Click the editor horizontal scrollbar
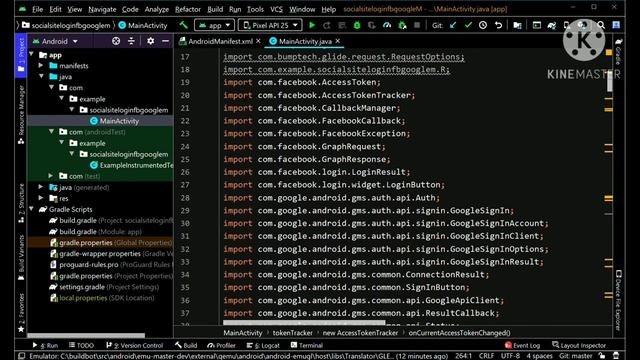 pos(304,323)
